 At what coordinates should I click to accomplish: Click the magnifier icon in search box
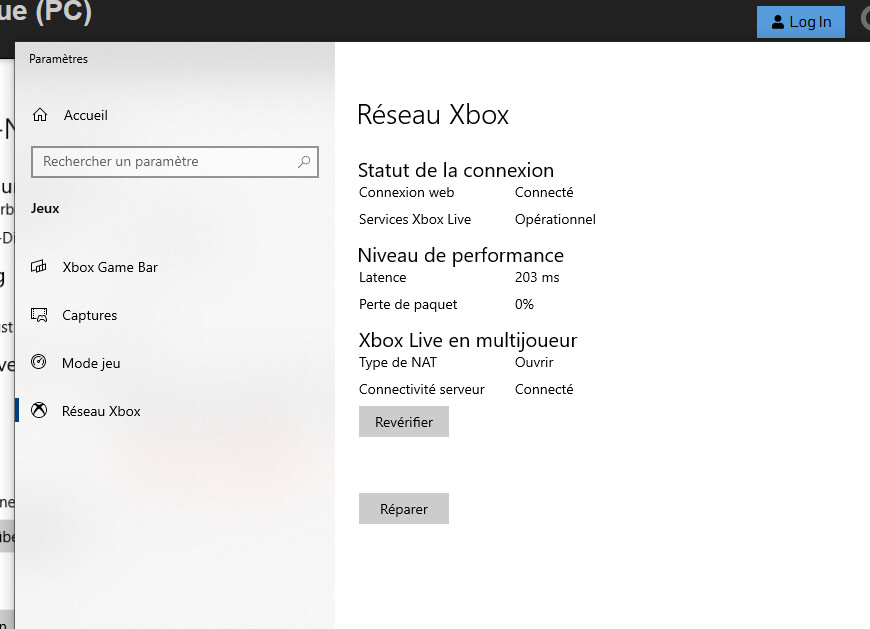click(x=304, y=162)
